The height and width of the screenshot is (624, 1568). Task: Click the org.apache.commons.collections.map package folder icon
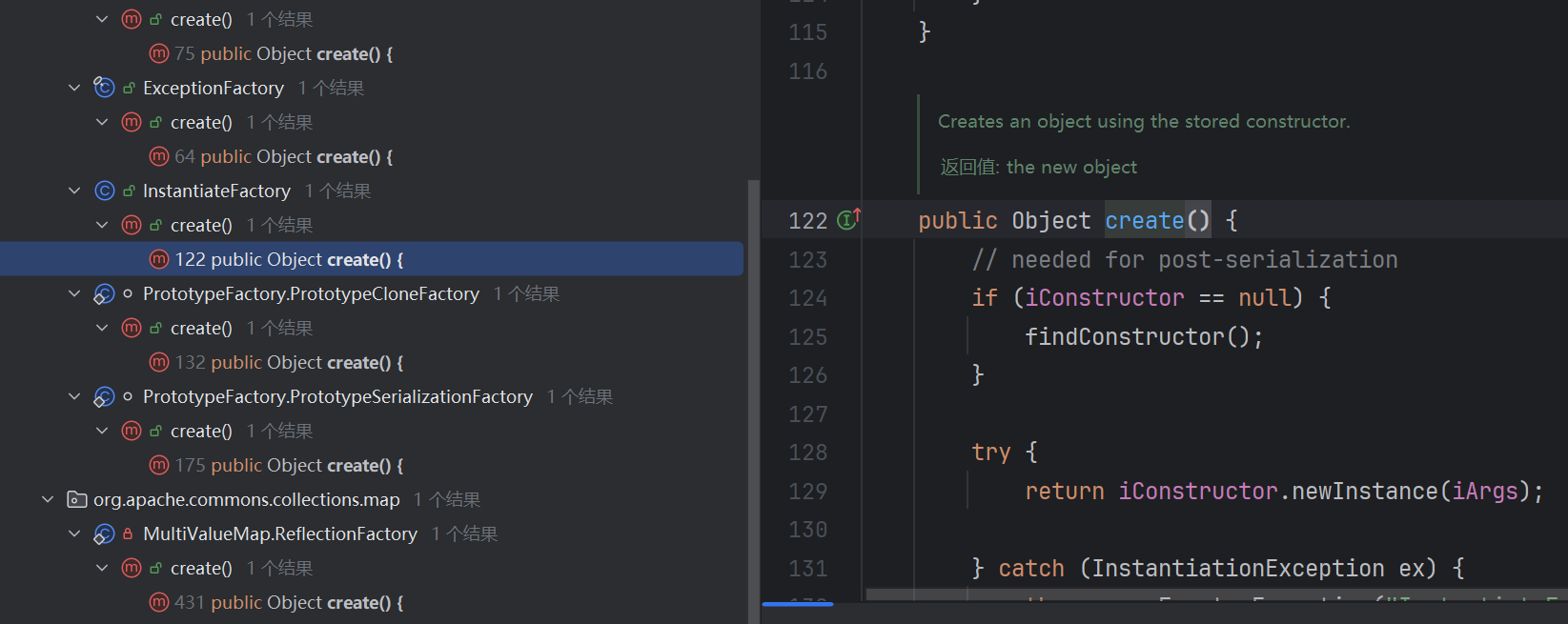[77, 499]
